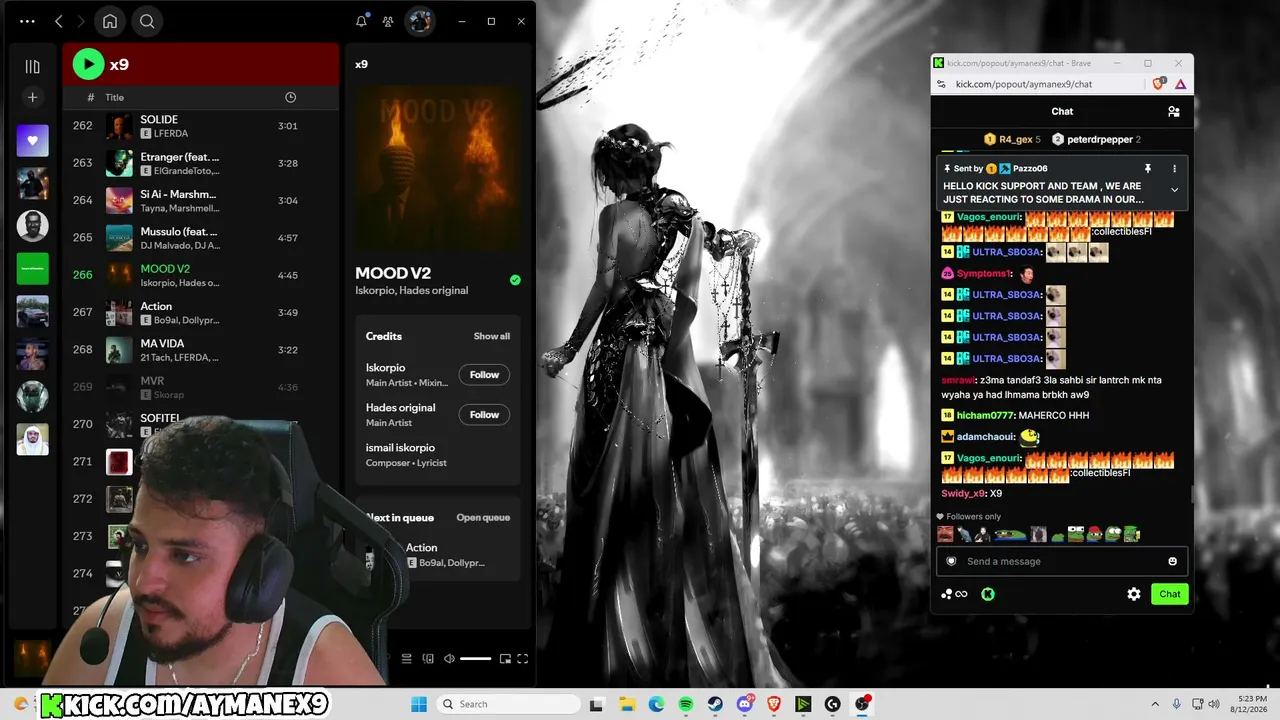
Task: Insert the red-cap Pepe emote
Action: pyautogui.click(x=1094, y=534)
